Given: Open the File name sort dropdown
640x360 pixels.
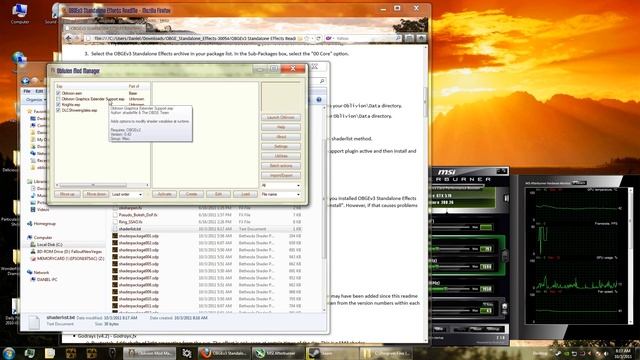Looking at the screenshot, I should [x=281, y=194].
